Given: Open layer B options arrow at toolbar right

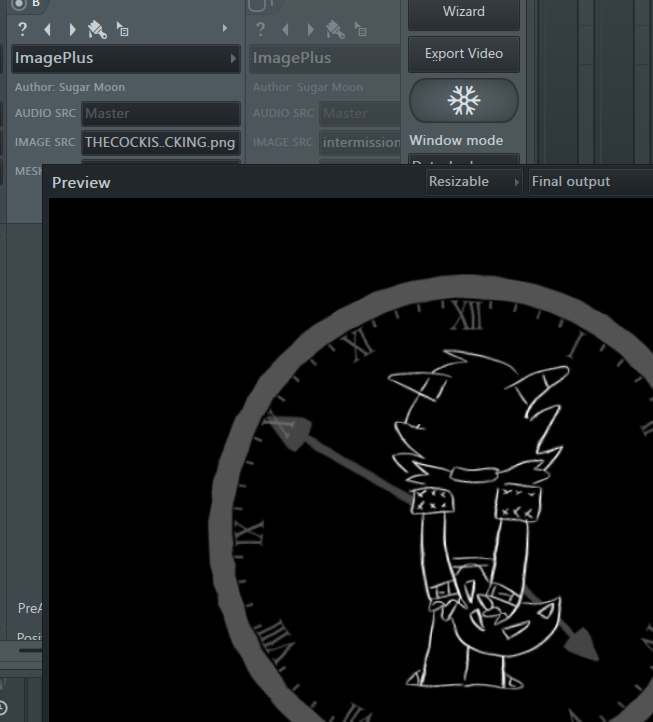Looking at the screenshot, I should (x=225, y=29).
